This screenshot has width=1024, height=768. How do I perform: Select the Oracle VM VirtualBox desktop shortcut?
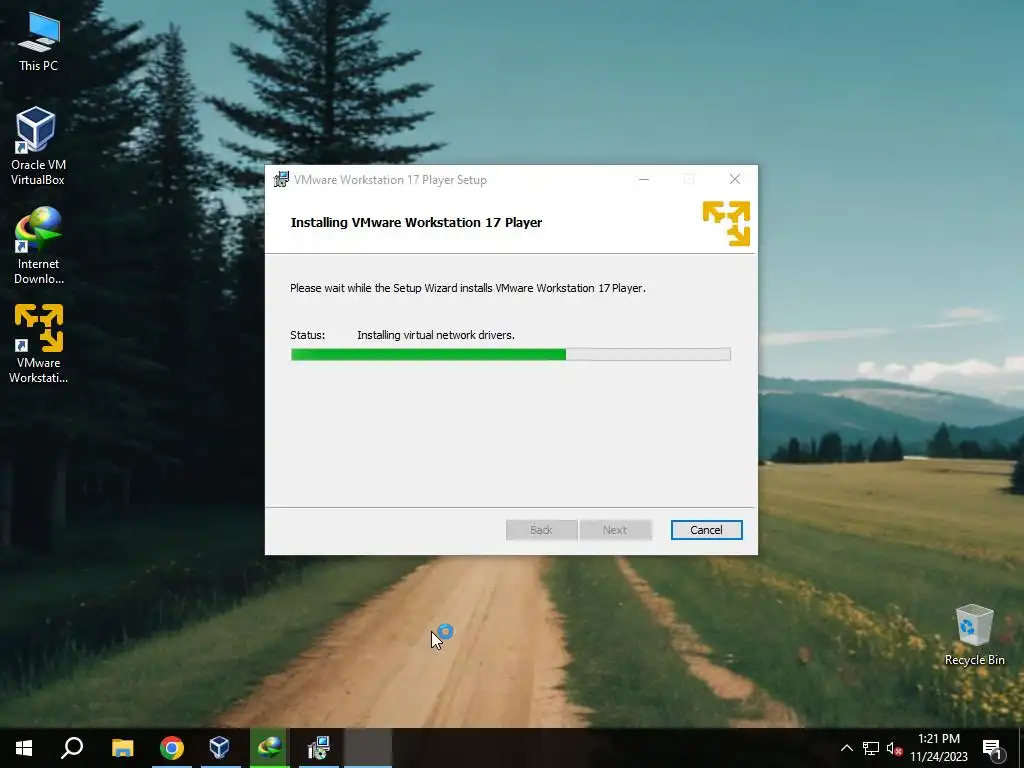tap(38, 146)
